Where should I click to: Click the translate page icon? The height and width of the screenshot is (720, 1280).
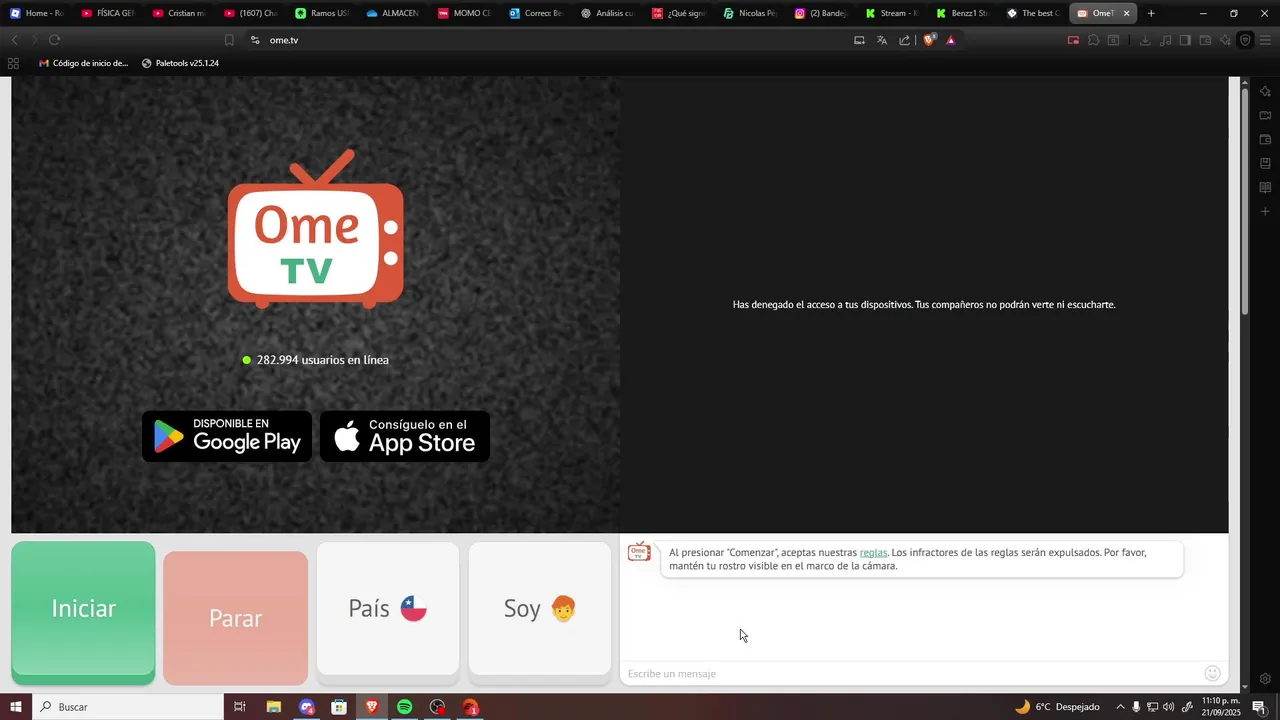pos(882,40)
